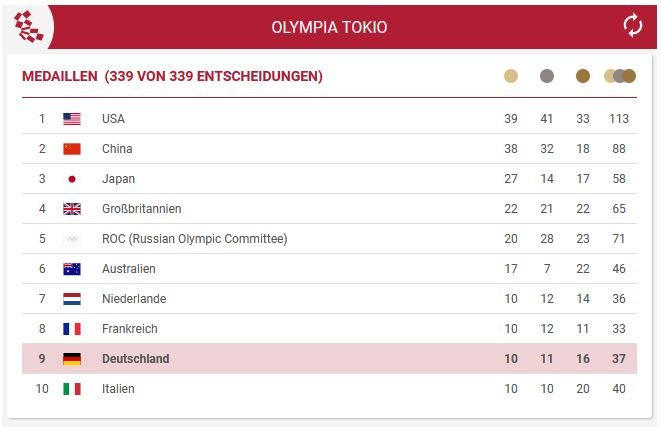Select the ROC (Russian Olympic Committee) row

[329, 239]
